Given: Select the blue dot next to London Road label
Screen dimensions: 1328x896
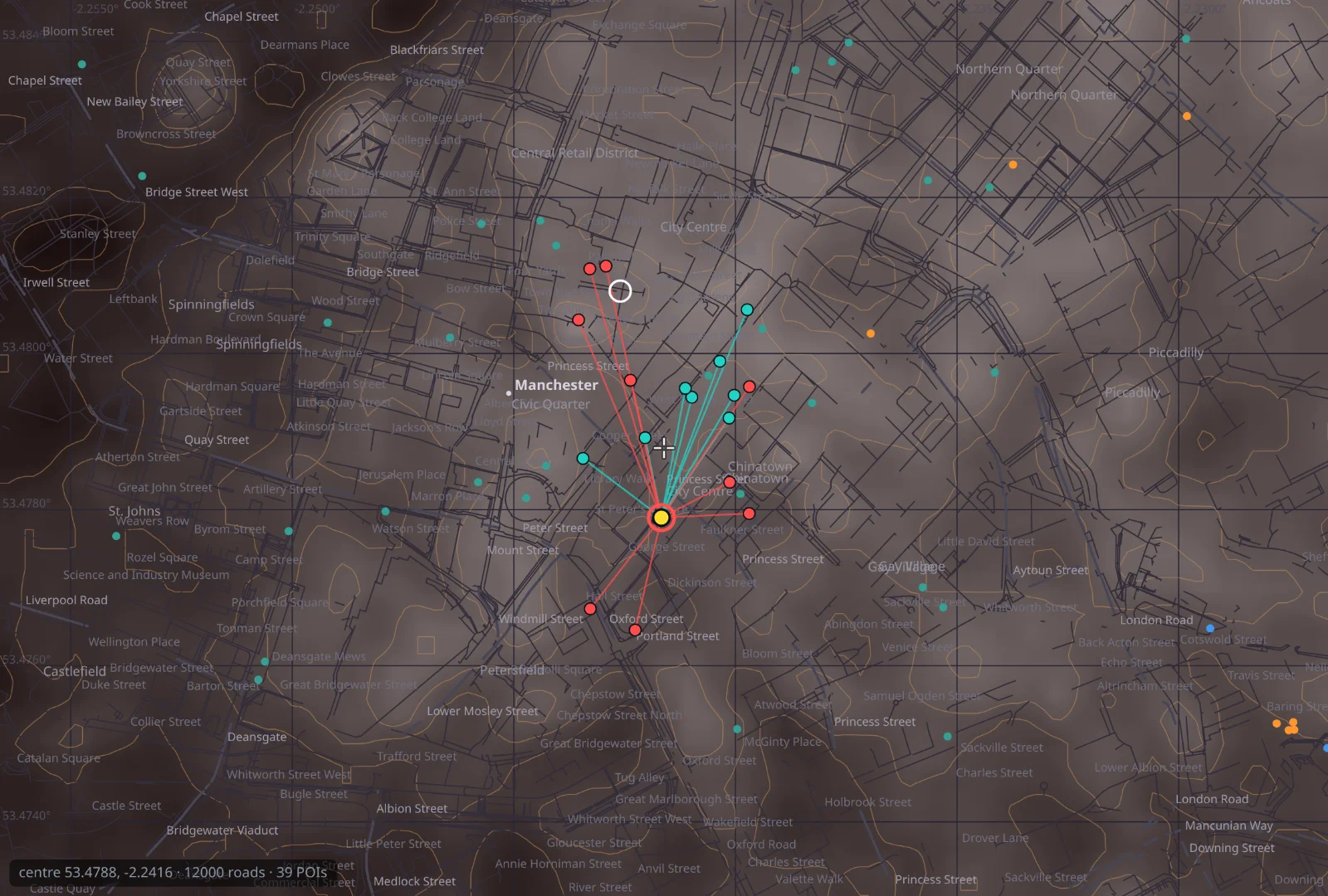Looking at the screenshot, I should 1209,628.
